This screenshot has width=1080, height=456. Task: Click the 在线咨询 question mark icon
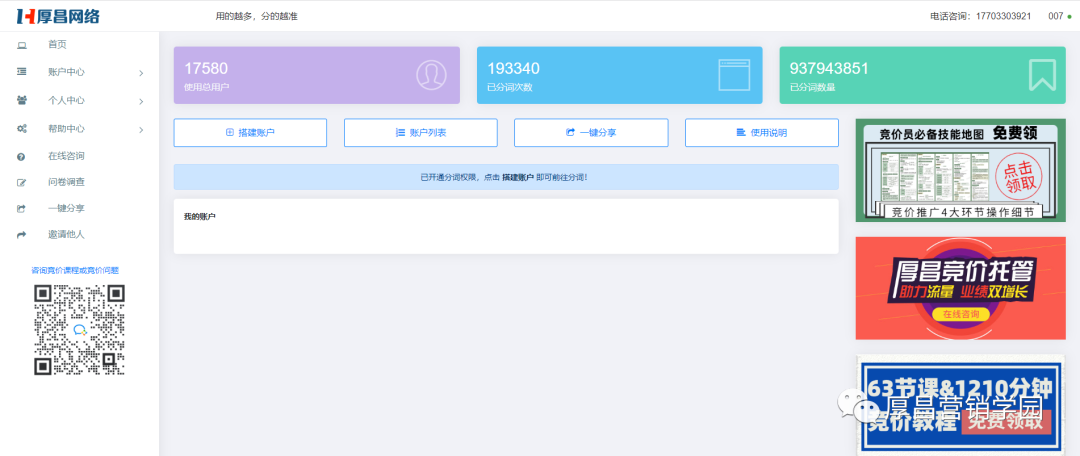[x=21, y=156]
